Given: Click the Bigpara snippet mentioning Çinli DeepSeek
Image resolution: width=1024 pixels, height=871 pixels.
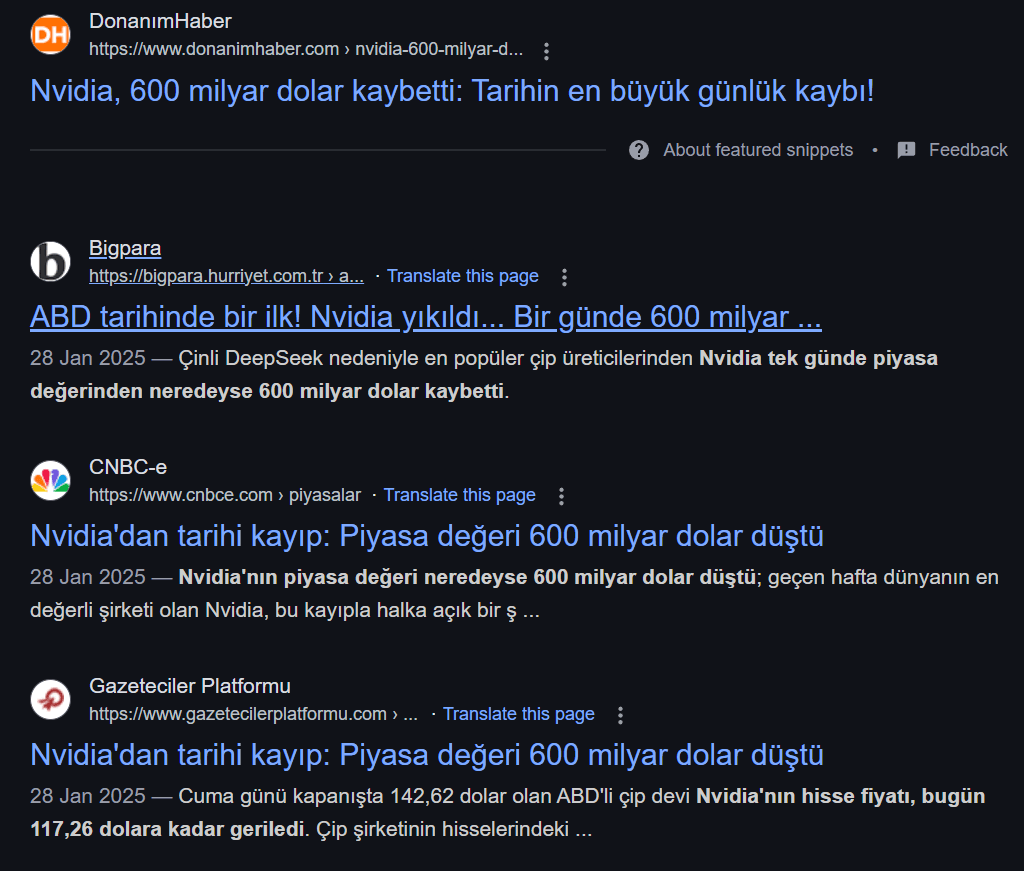Looking at the screenshot, I should click(484, 375).
